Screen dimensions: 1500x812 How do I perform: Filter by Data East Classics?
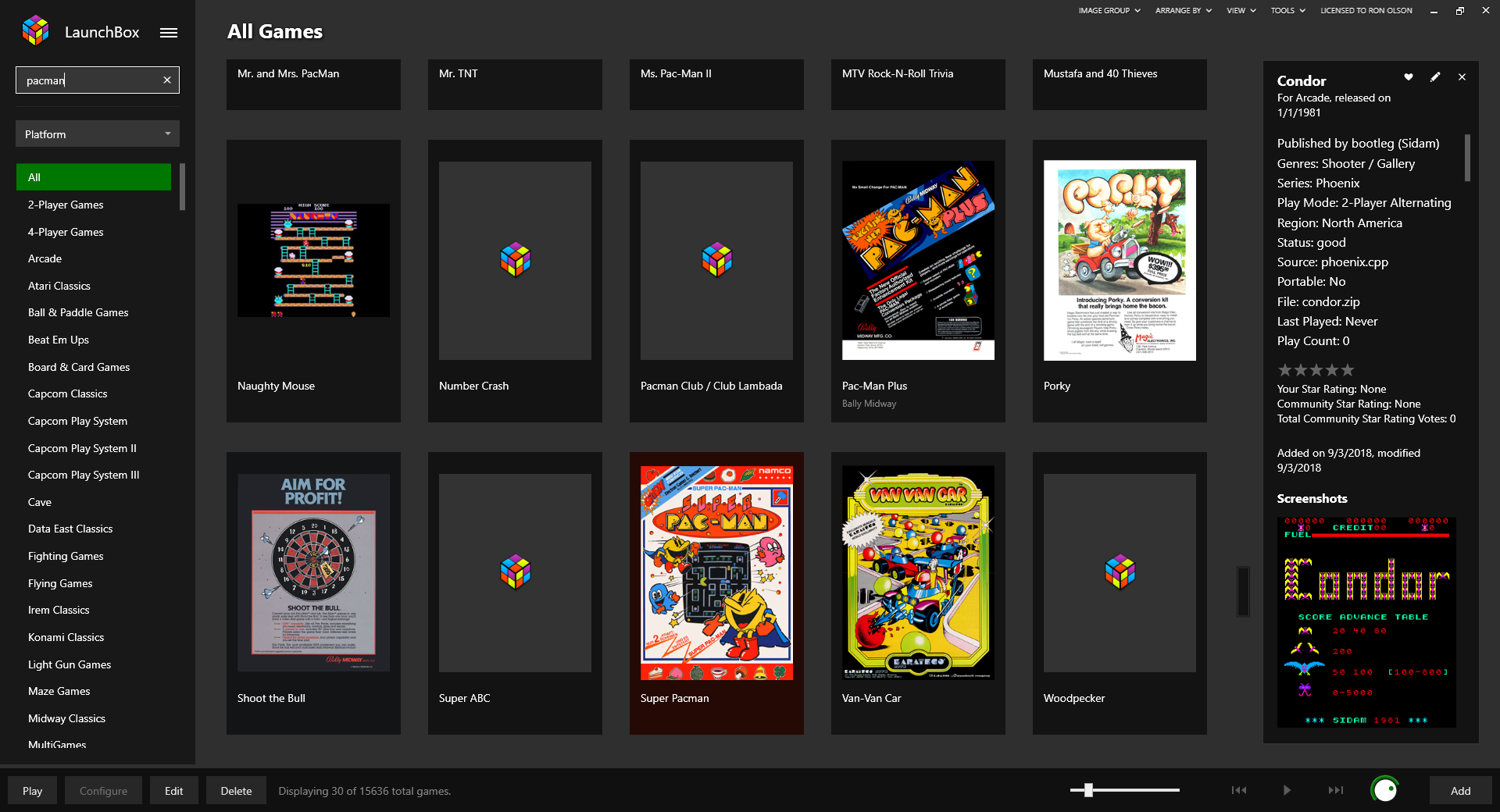click(70, 529)
